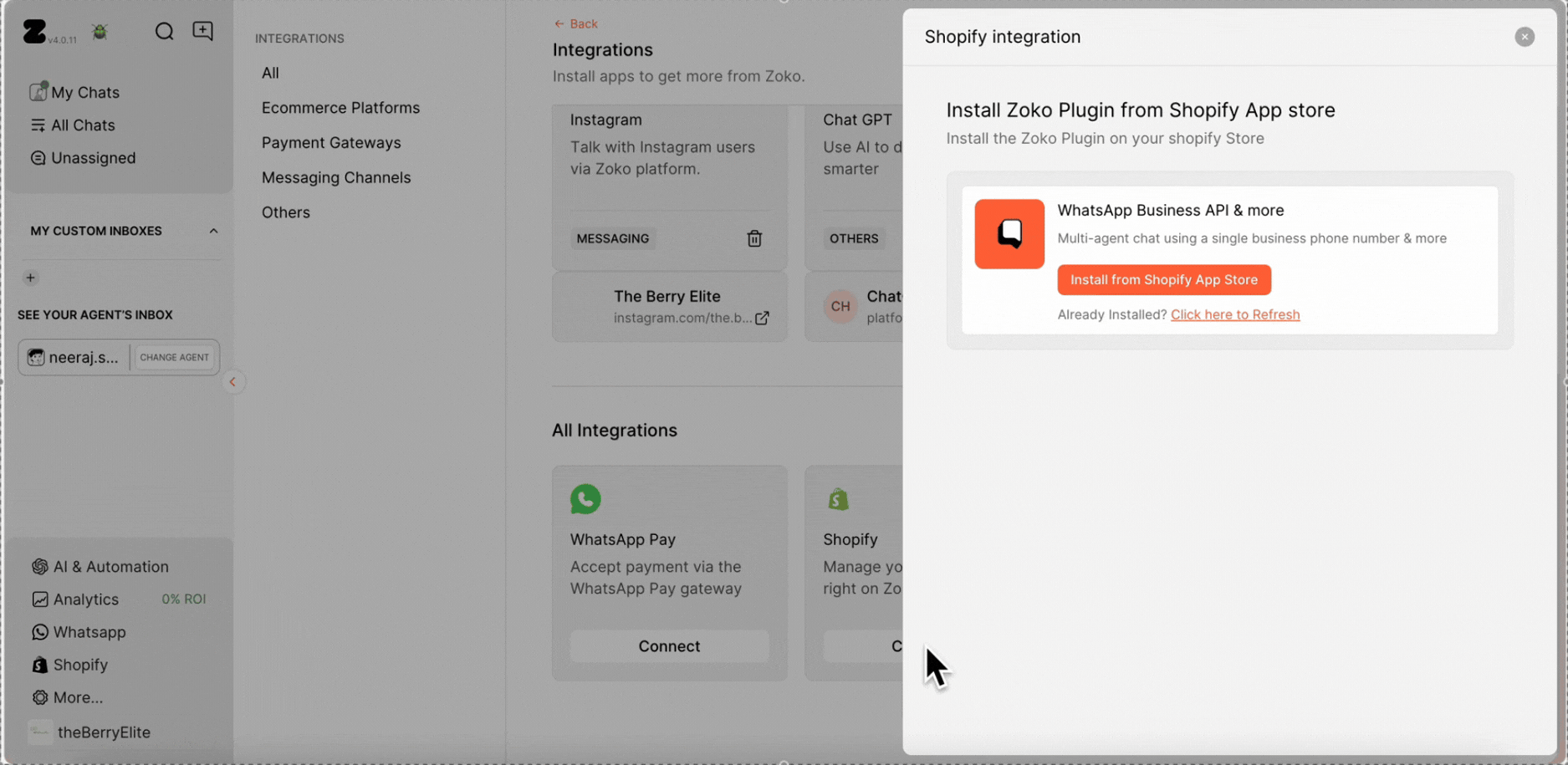Click the All Integrations heading

(x=615, y=430)
